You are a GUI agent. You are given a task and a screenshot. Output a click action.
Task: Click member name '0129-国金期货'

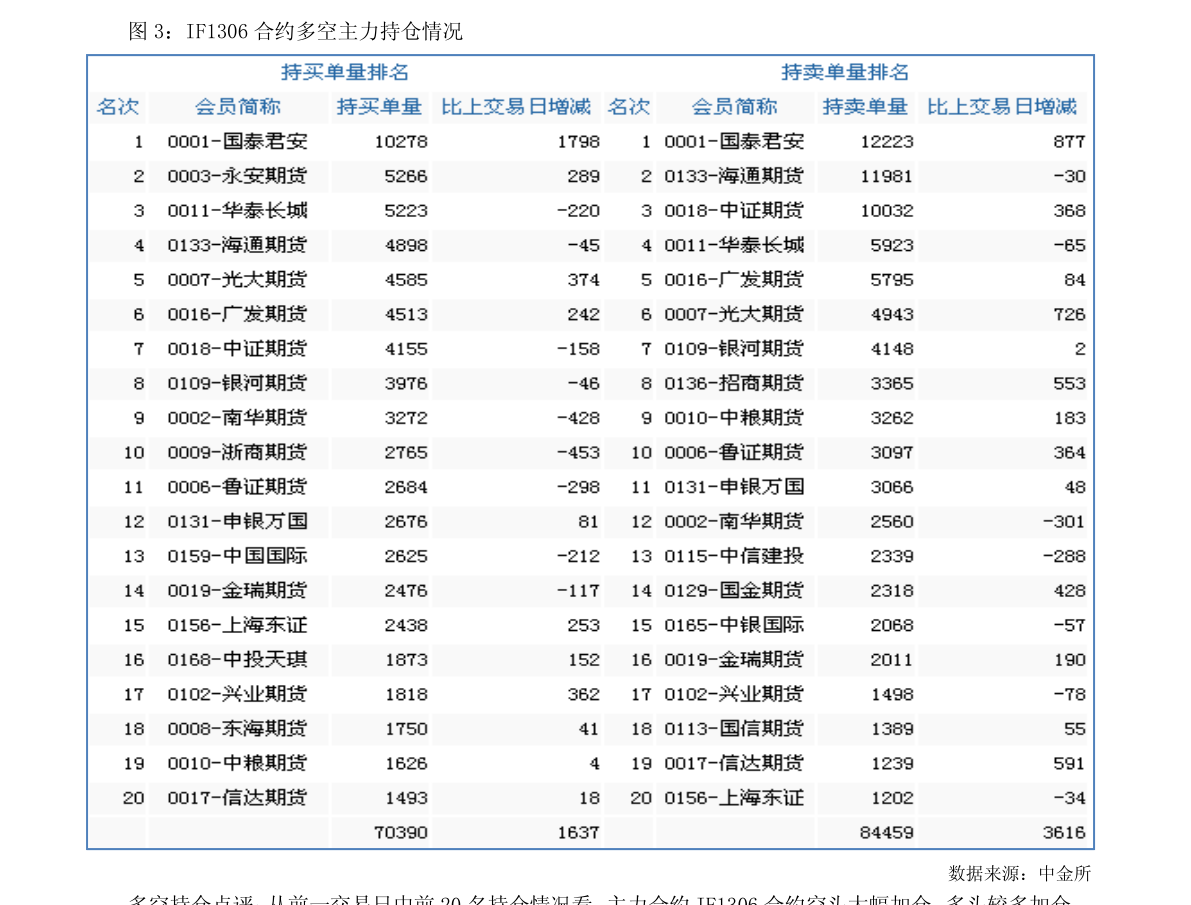(x=734, y=590)
